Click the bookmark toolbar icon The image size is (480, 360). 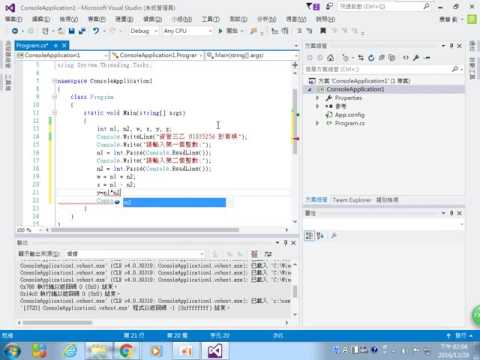pos(323,31)
